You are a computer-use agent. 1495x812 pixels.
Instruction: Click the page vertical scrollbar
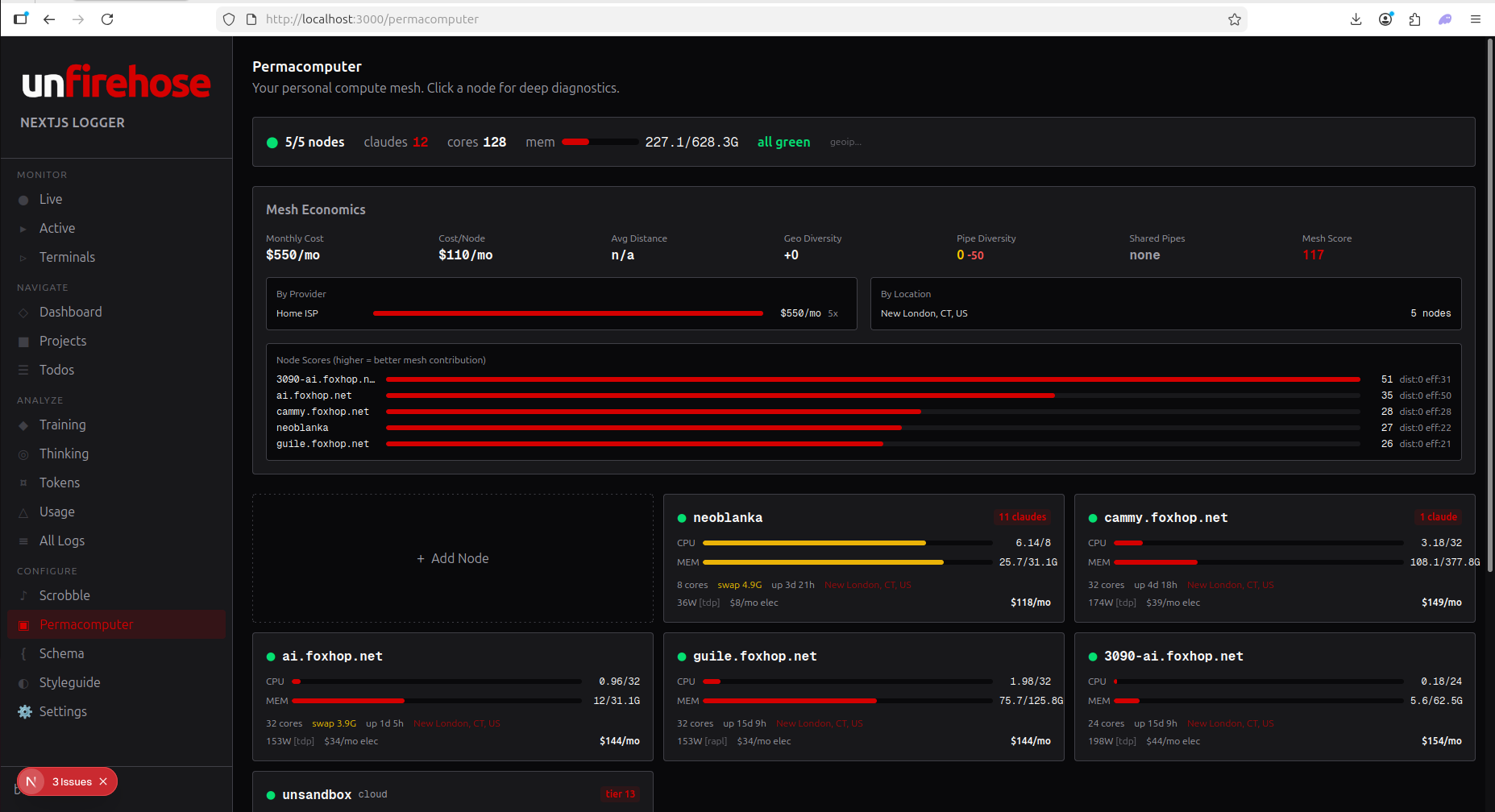click(x=1489, y=306)
